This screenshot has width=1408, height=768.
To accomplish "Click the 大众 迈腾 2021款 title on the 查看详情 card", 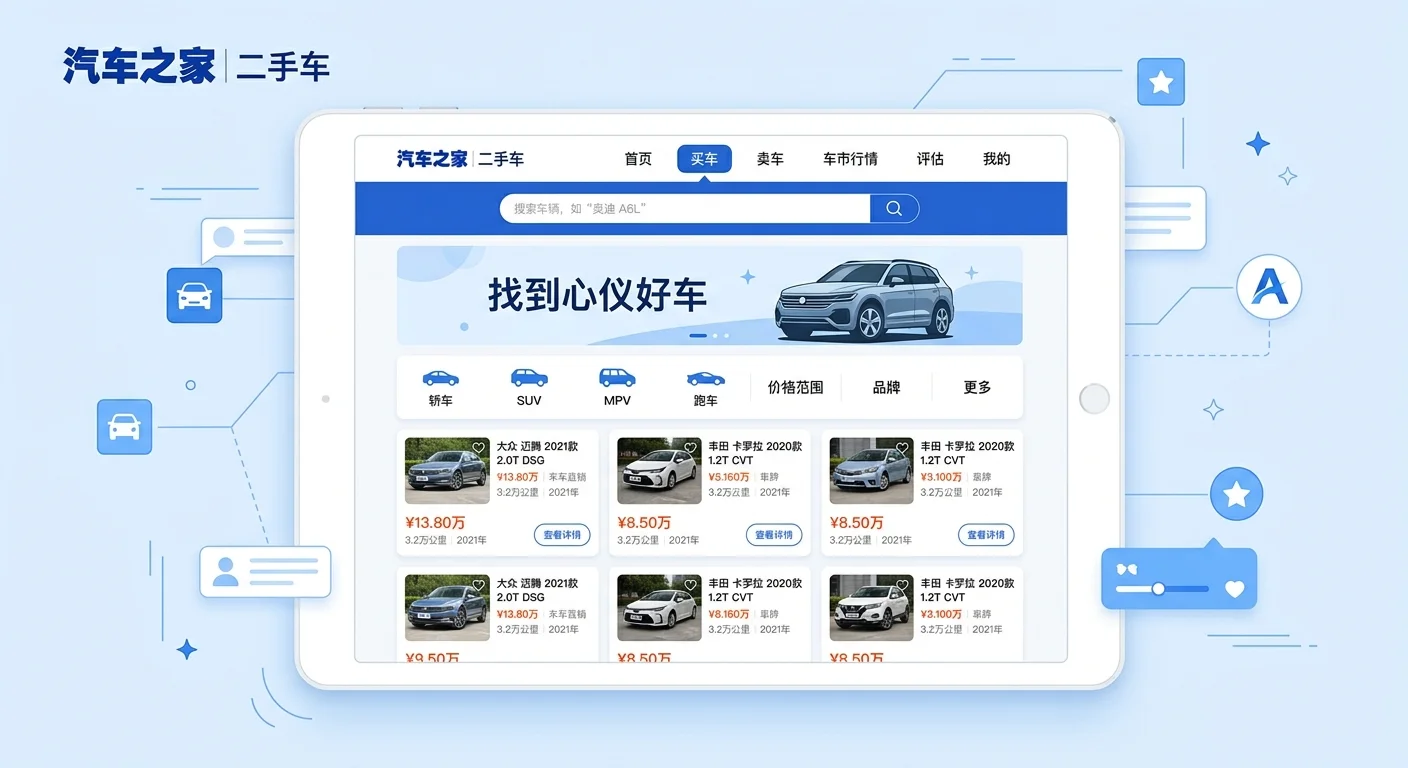I will pos(537,453).
